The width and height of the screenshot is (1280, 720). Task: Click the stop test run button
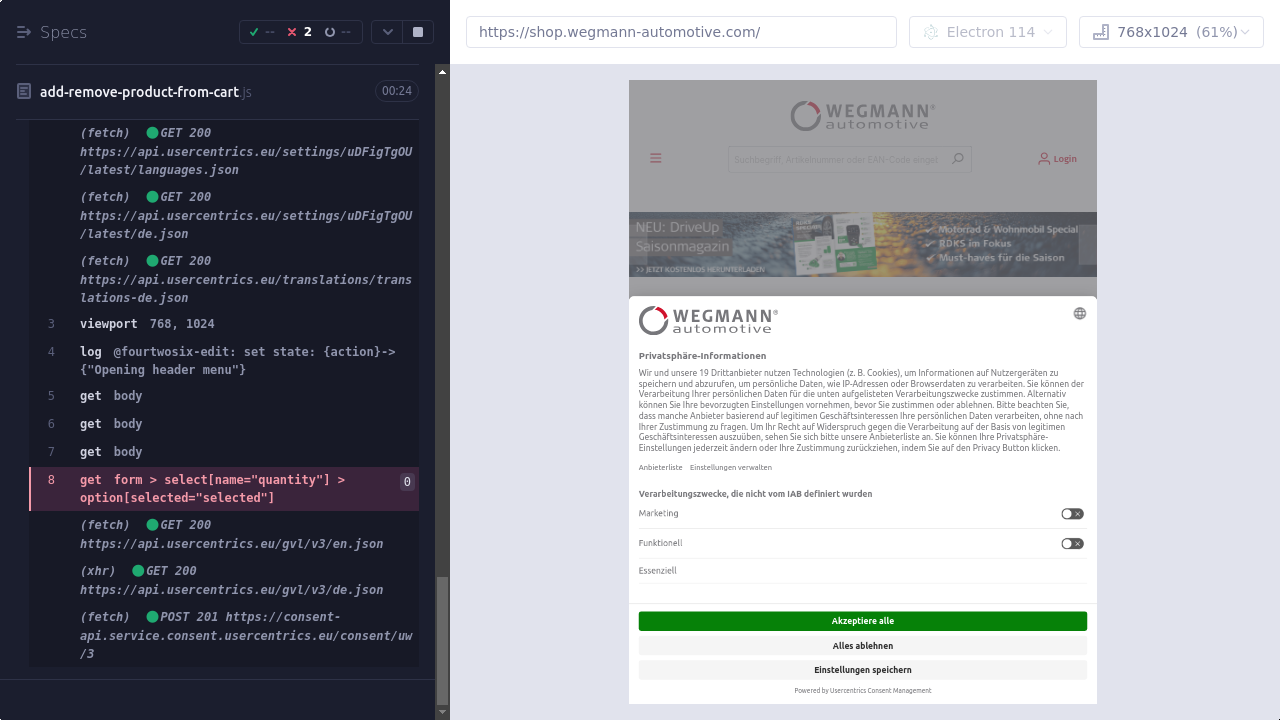tap(417, 32)
